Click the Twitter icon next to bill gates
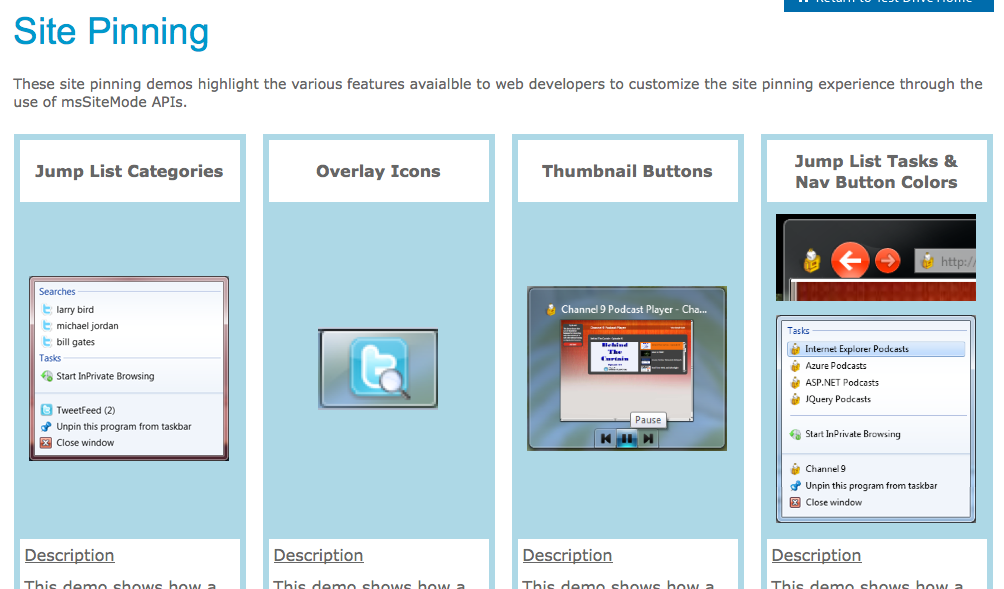This screenshot has width=1004, height=589. pyautogui.click(x=47, y=342)
